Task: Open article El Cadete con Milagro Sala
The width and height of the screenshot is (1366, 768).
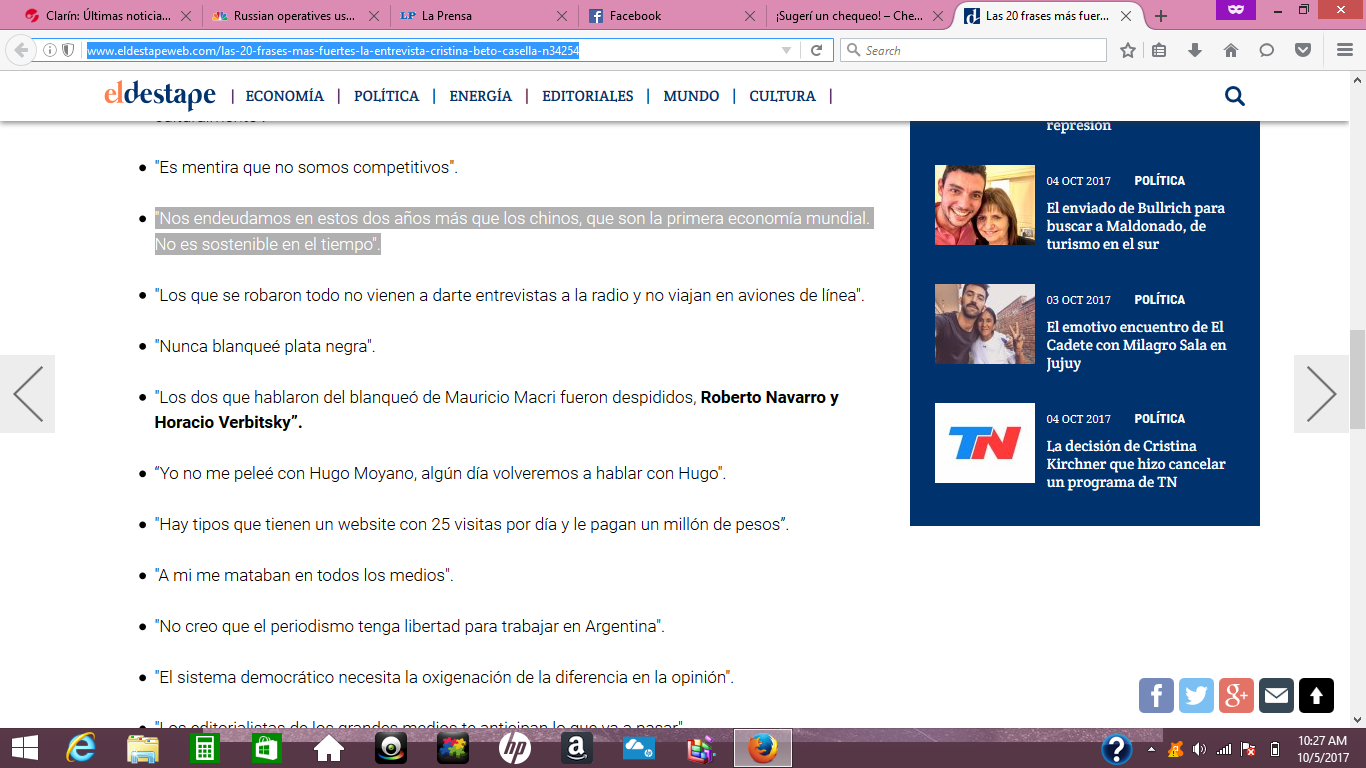Action: (1136, 345)
